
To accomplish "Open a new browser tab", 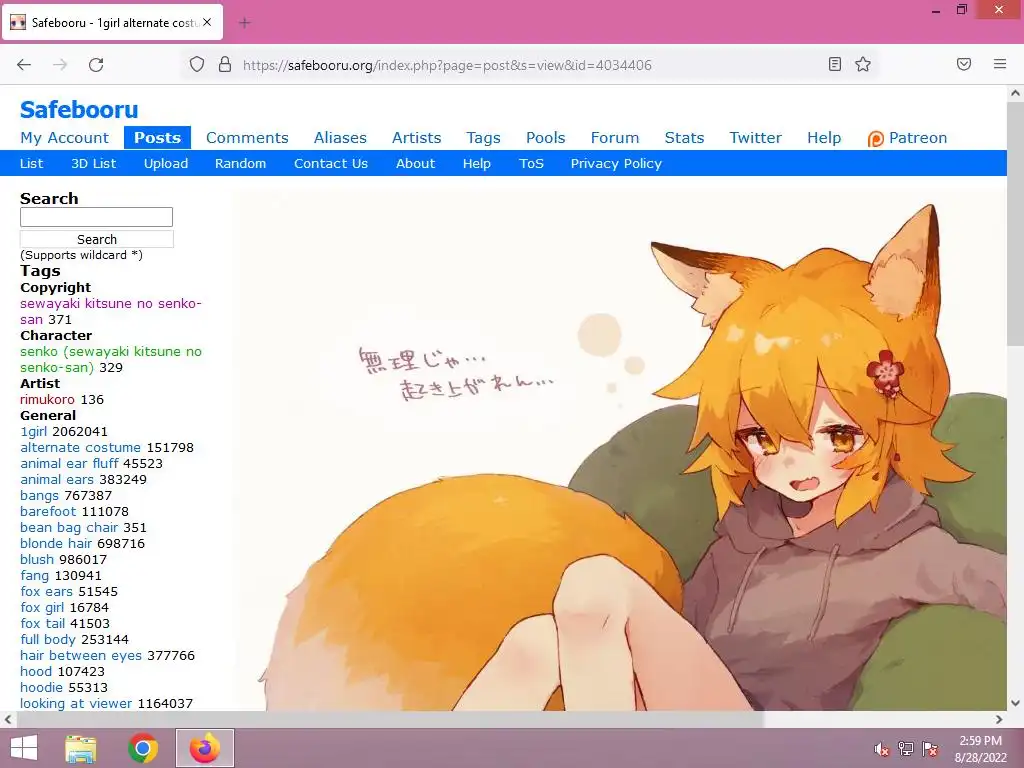I will coord(244,23).
